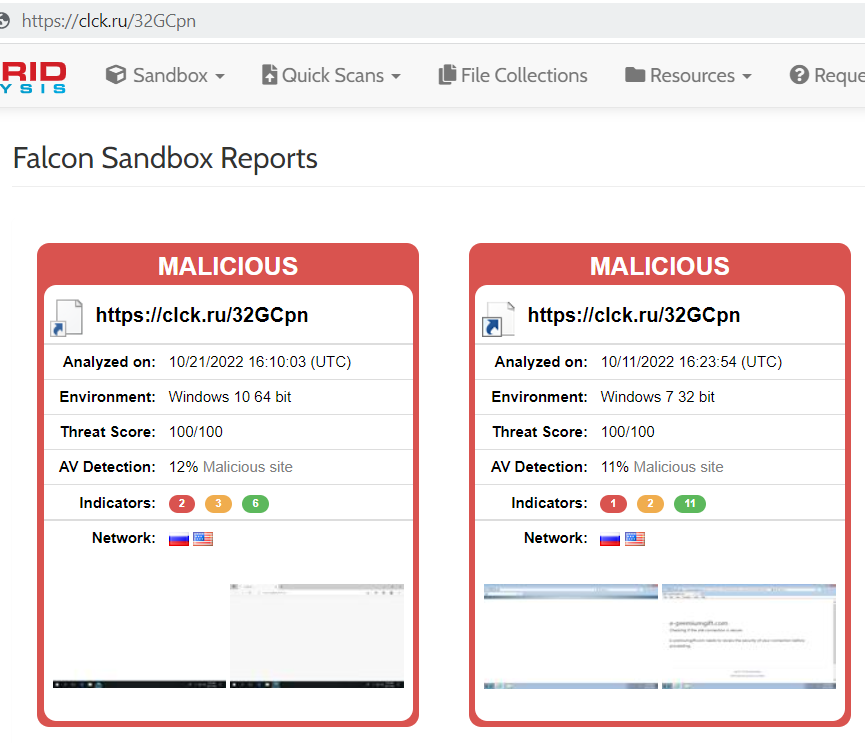Click US flag in Windows 7 report network
This screenshot has height=743, width=865.
coord(635,538)
